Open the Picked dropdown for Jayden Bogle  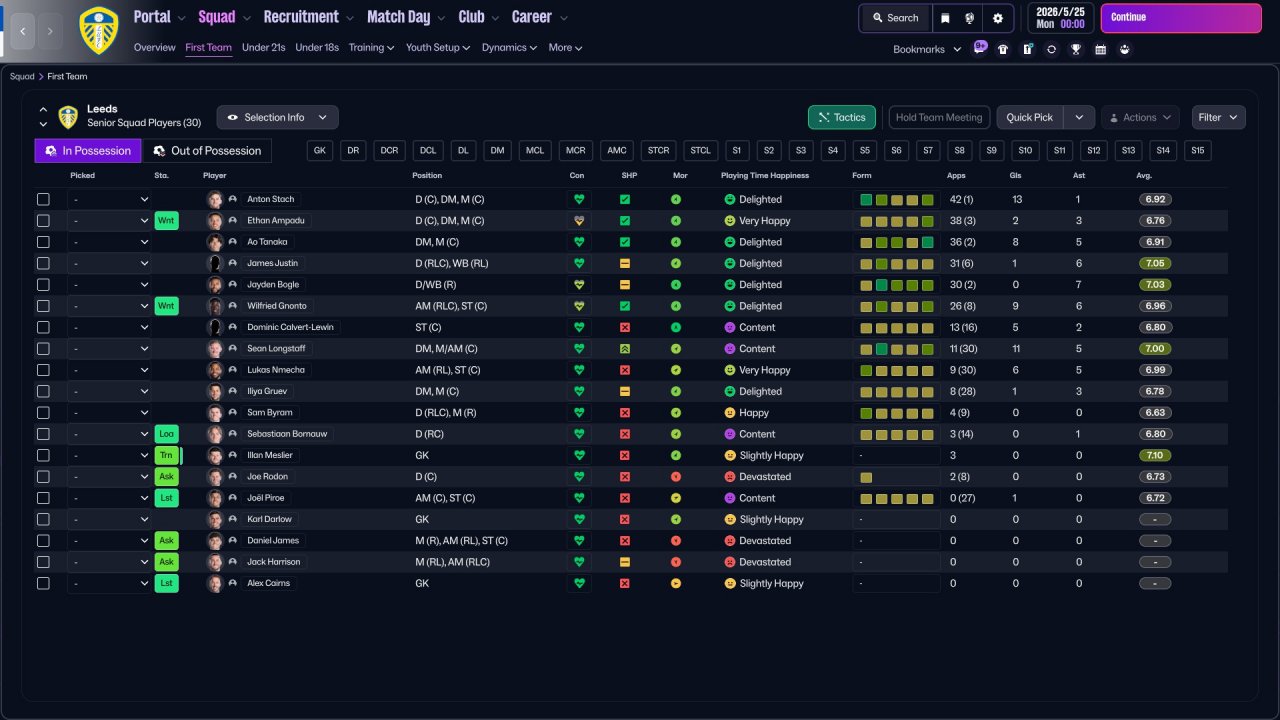110,284
